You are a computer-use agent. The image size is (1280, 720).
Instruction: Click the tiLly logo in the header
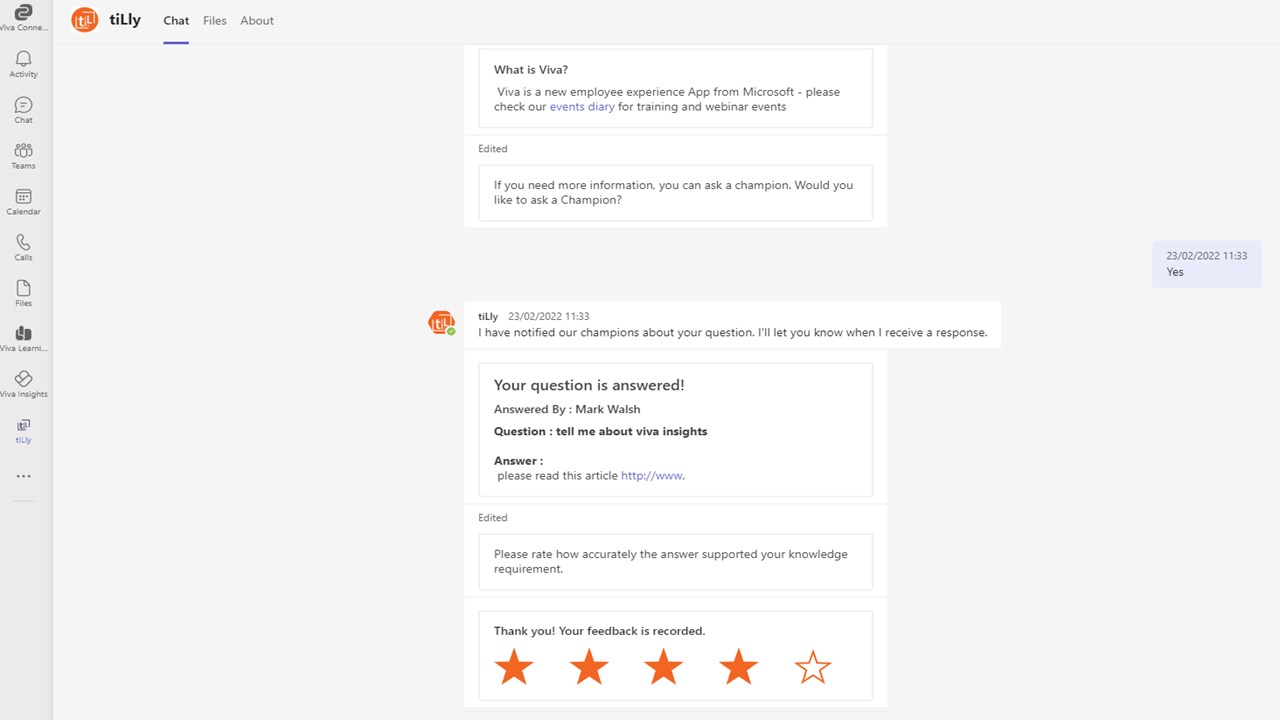click(85, 20)
